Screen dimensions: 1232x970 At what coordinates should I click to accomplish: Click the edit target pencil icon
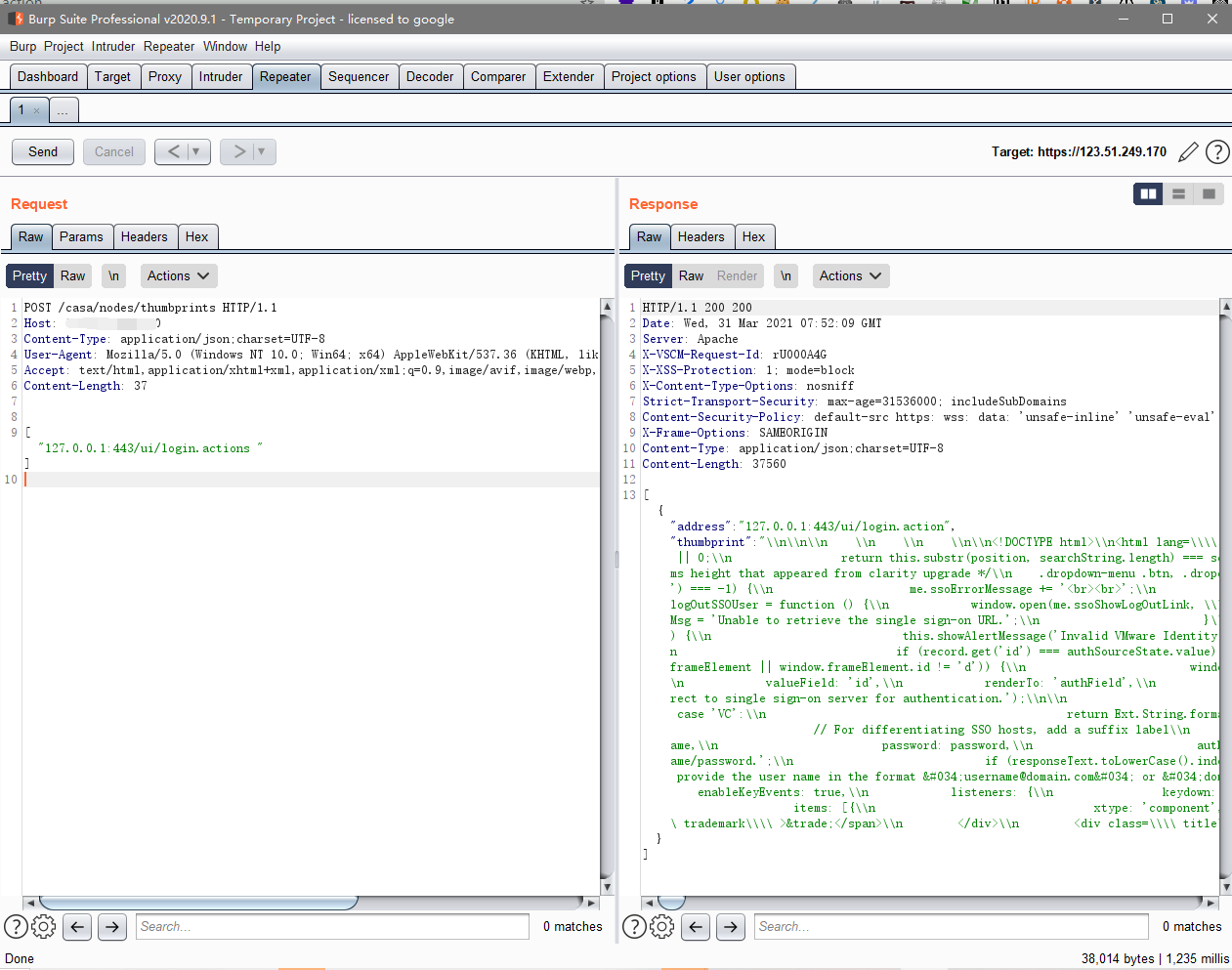[x=1188, y=151]
